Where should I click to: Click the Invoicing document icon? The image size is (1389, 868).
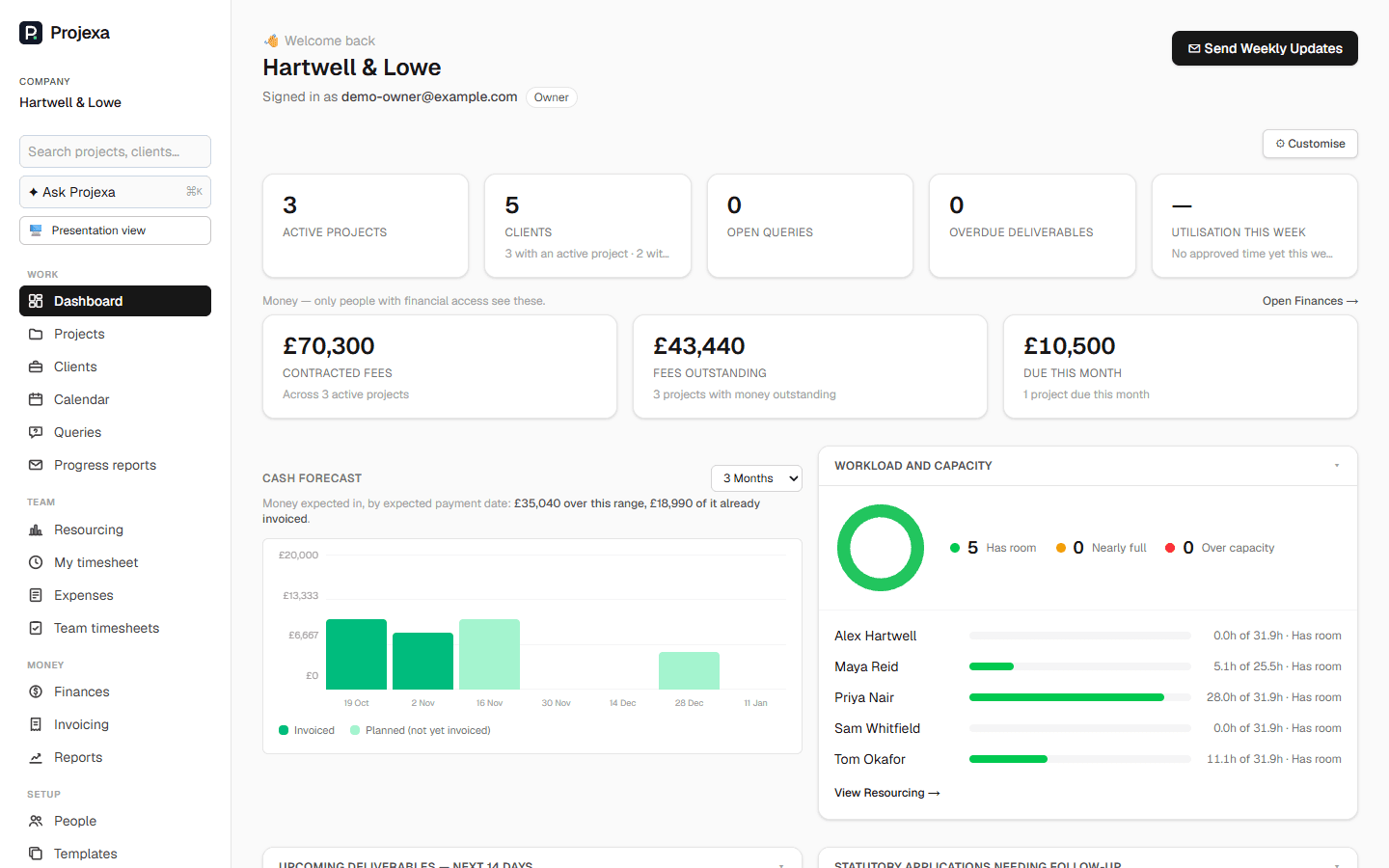pos(36,724)
